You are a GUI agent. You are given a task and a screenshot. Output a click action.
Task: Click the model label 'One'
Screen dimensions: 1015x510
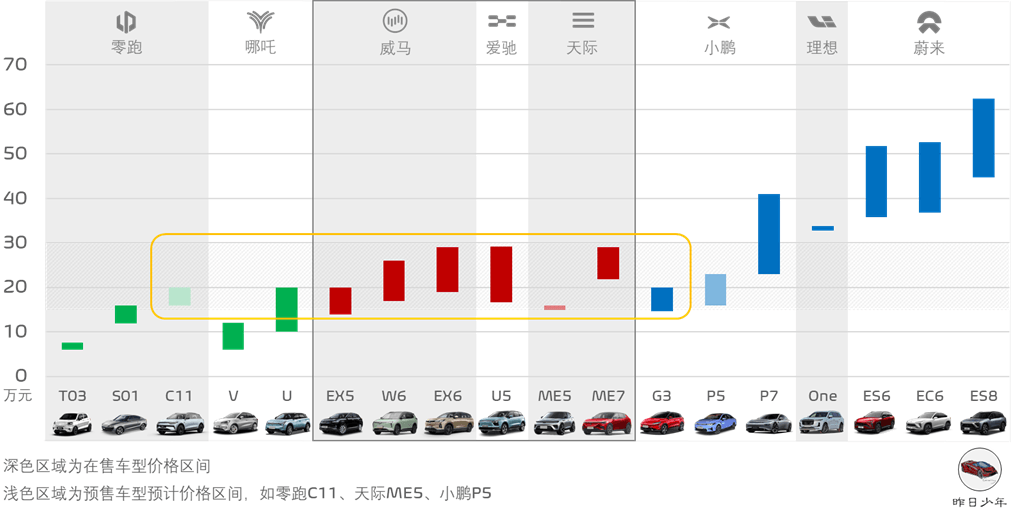[822, 396]
